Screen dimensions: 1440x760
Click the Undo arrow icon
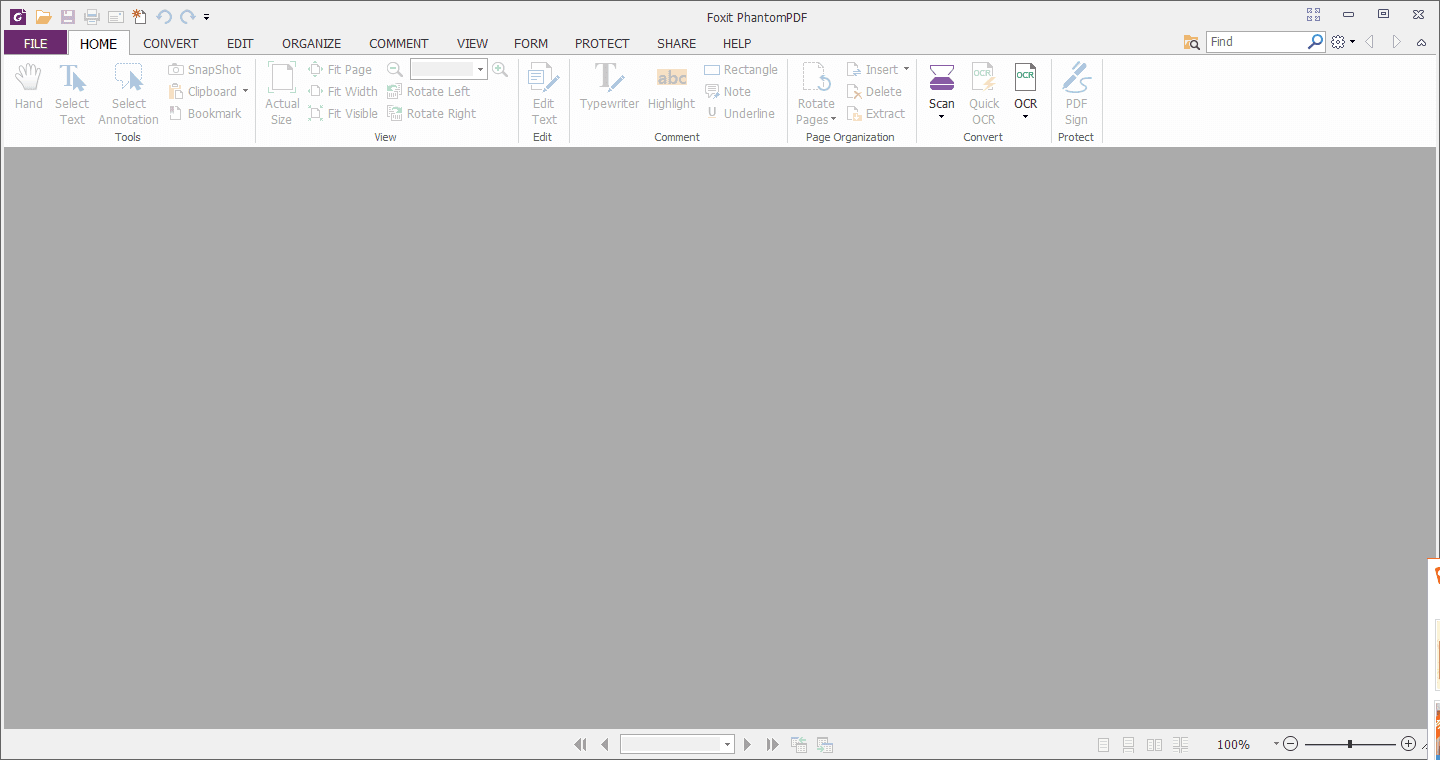(164, 17)
